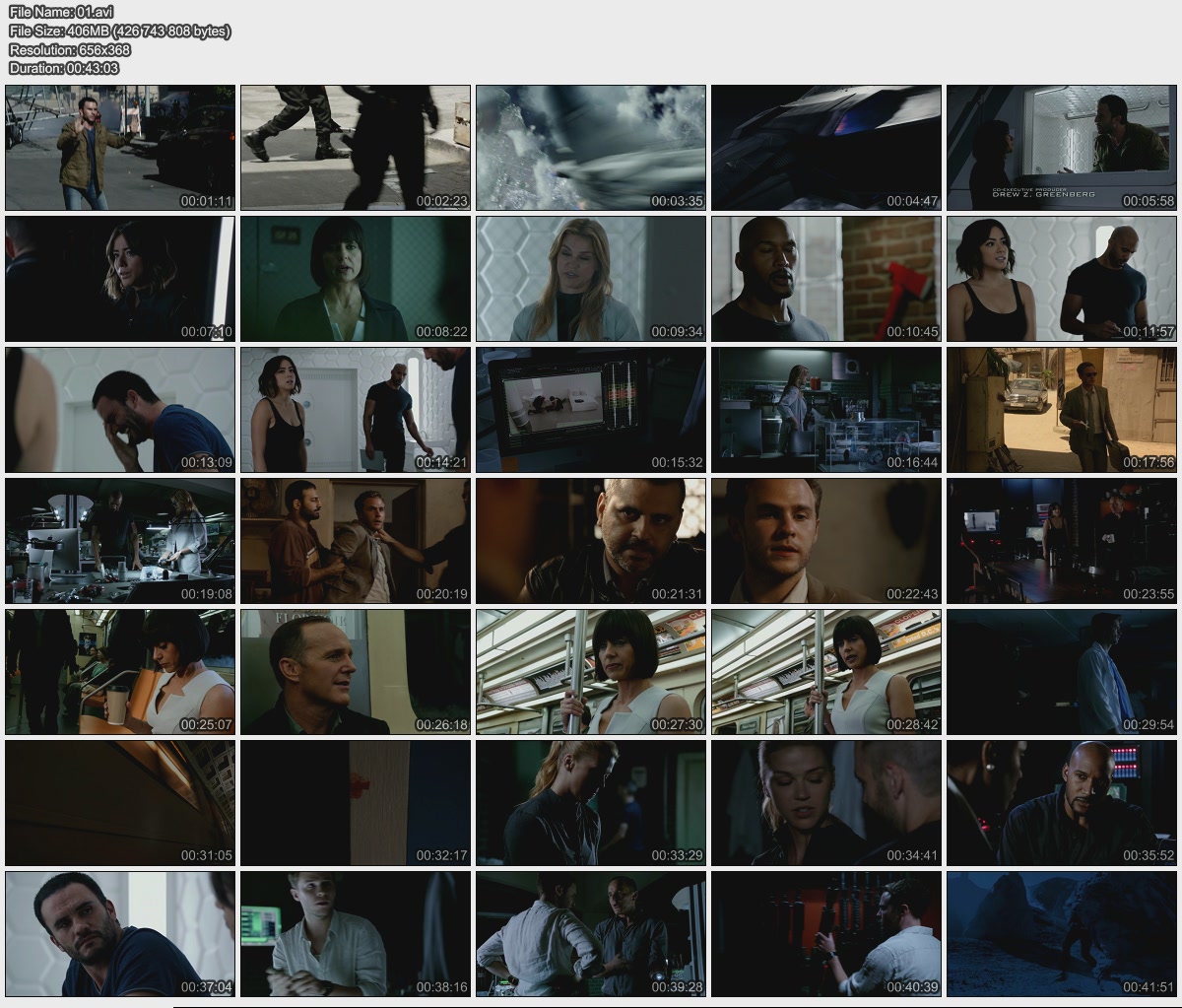The image size is (1182, 1008).
Task: Open the thumbnail timestamped 00:26:18
Action: pyautogui.click(x=356, y=672)
